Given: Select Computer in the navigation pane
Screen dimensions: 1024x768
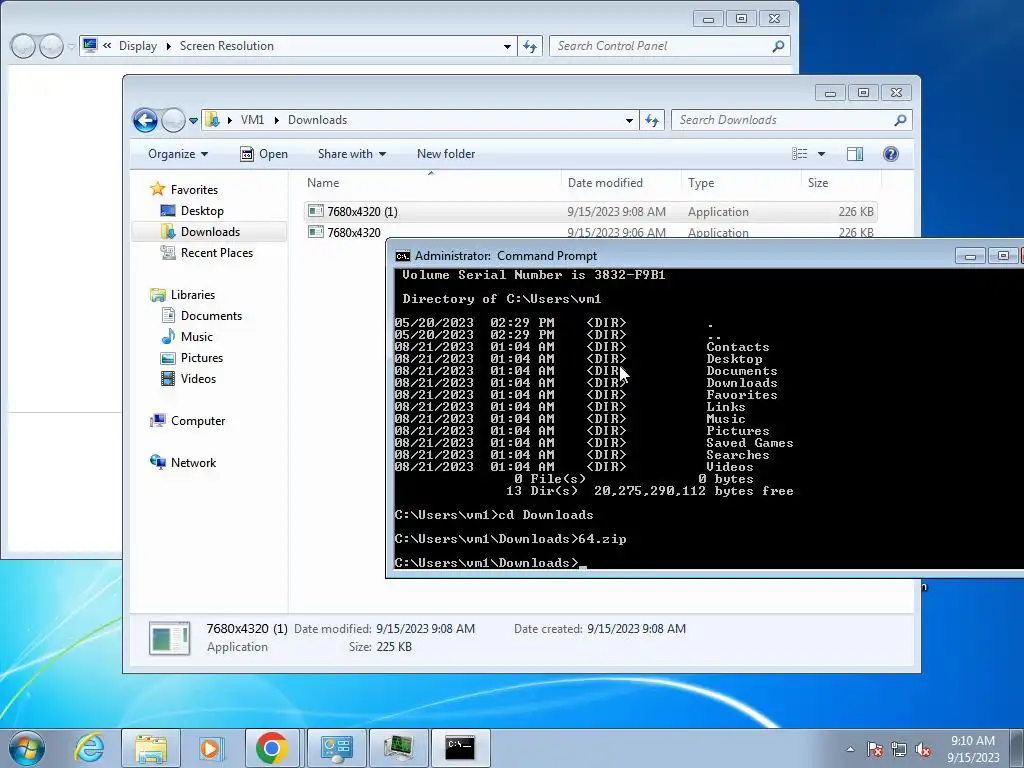Looking at the screenshot, I should coord(187,421).
